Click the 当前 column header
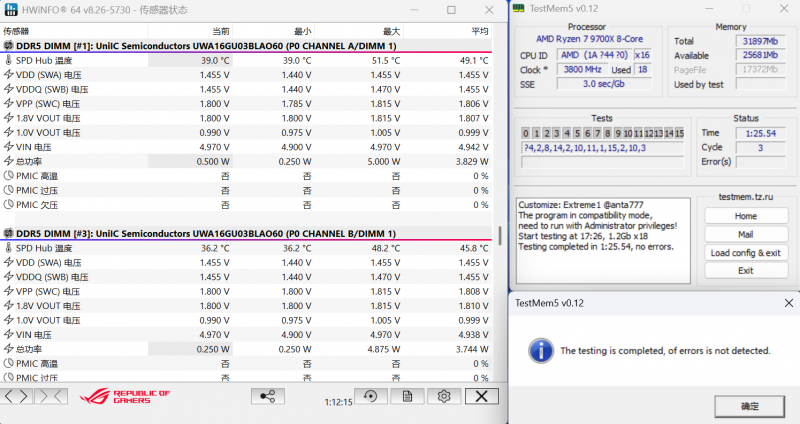 [221, 31]
